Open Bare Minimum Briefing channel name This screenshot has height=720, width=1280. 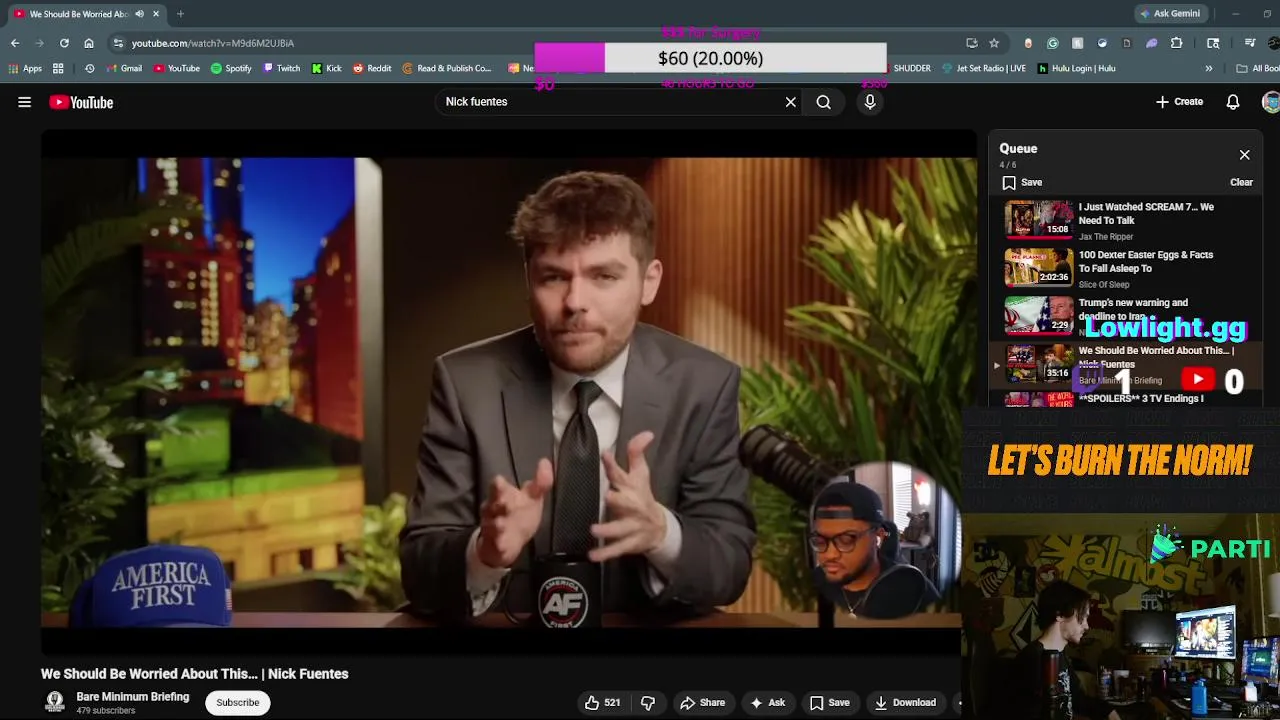[x=133, y=697]
